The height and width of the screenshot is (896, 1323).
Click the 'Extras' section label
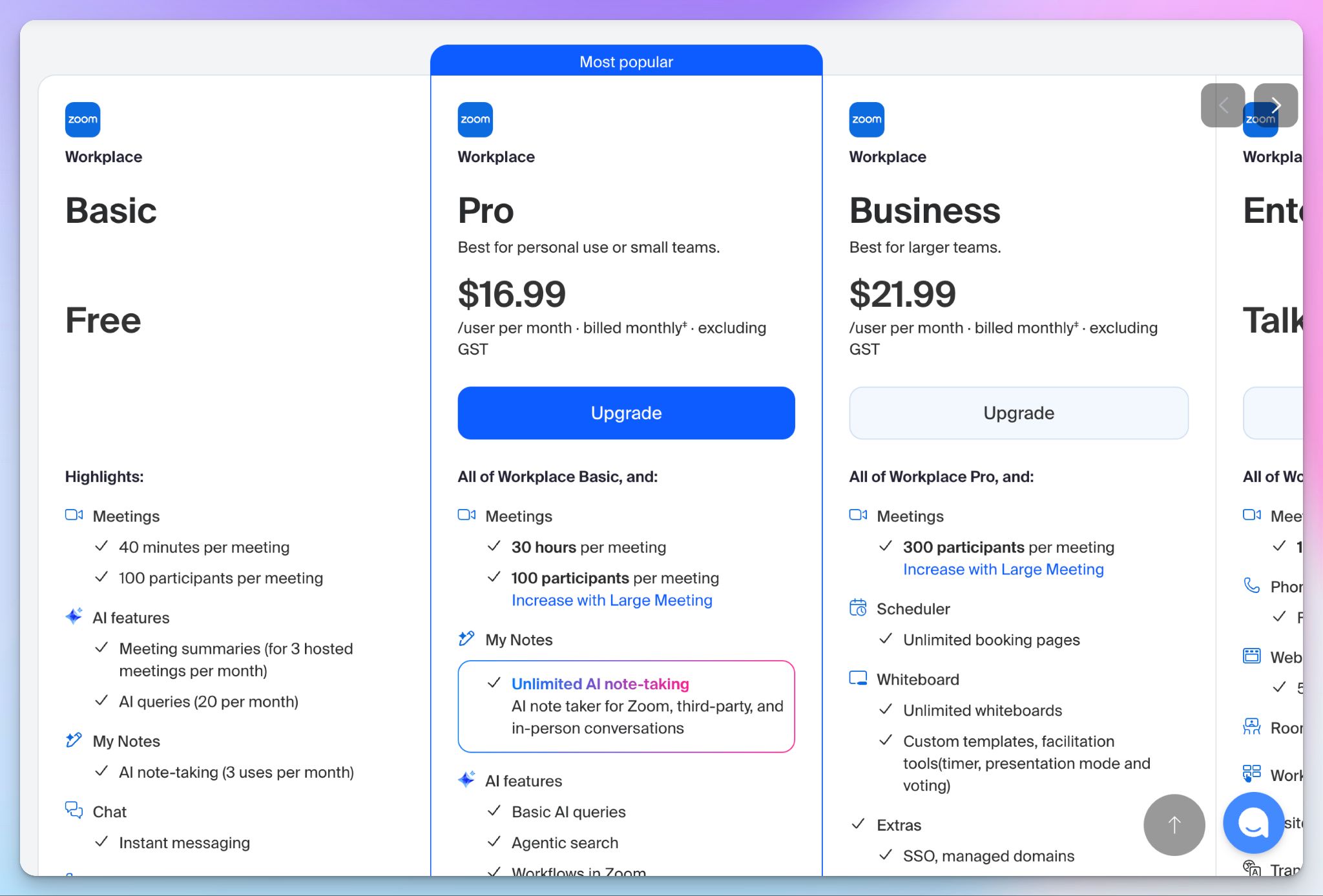[x=899, y=825]
